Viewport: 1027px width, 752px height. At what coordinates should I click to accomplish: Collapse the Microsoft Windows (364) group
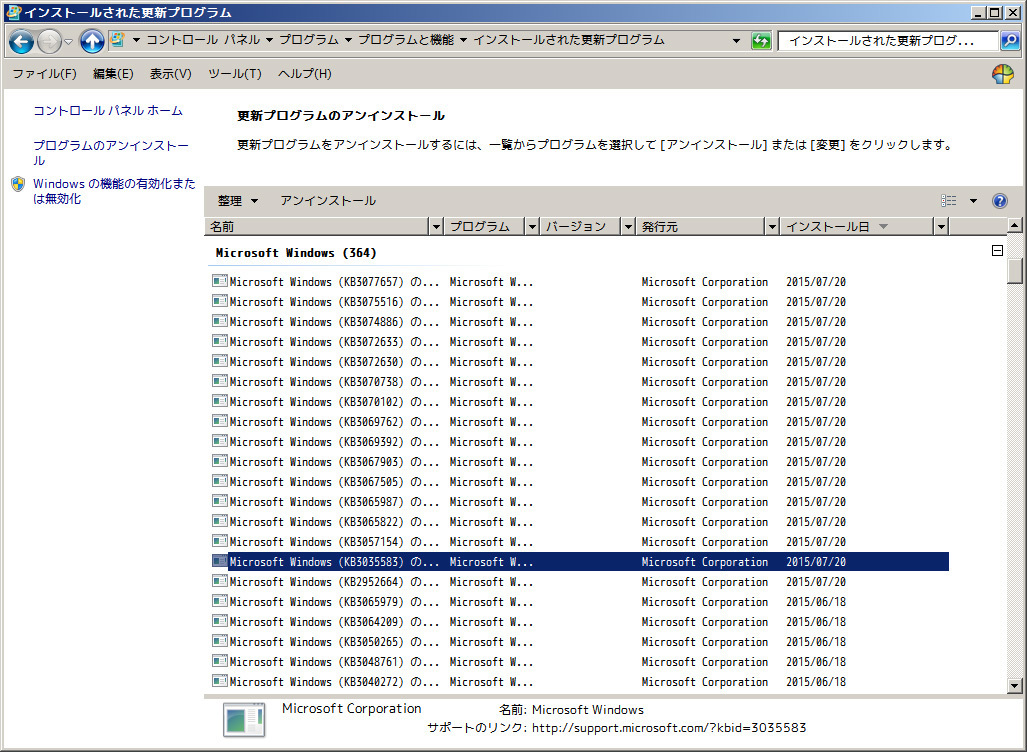(x=997, y=251)
